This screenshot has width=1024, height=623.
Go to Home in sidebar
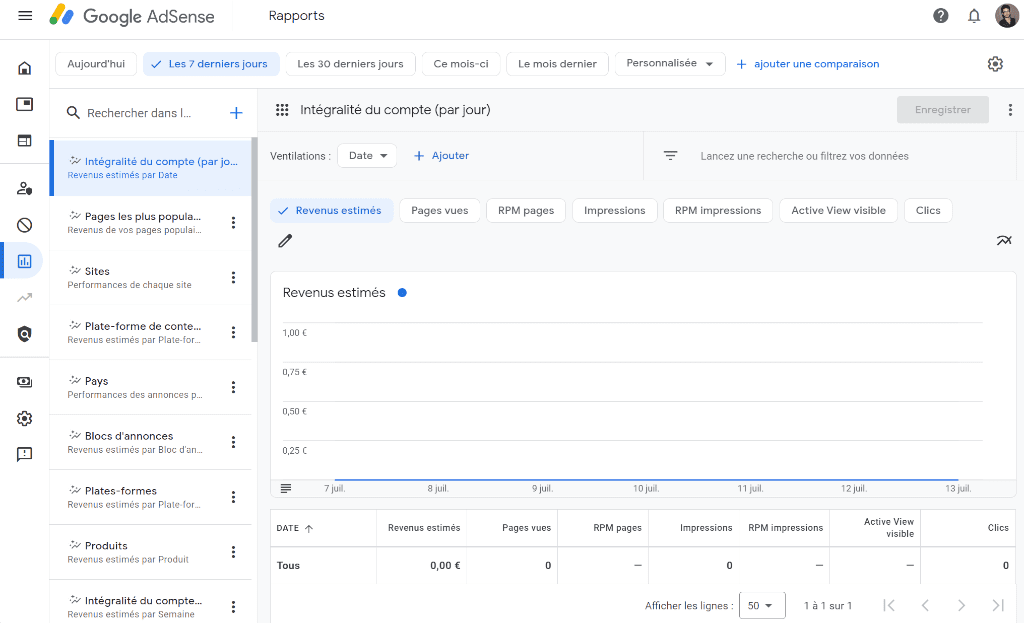24,68
